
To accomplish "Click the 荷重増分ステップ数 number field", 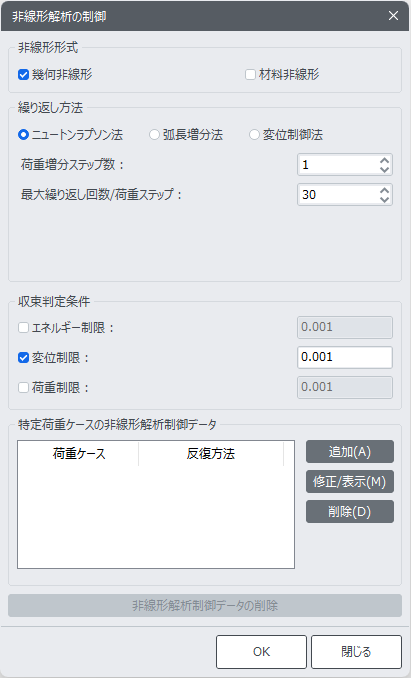I will 338,165.
